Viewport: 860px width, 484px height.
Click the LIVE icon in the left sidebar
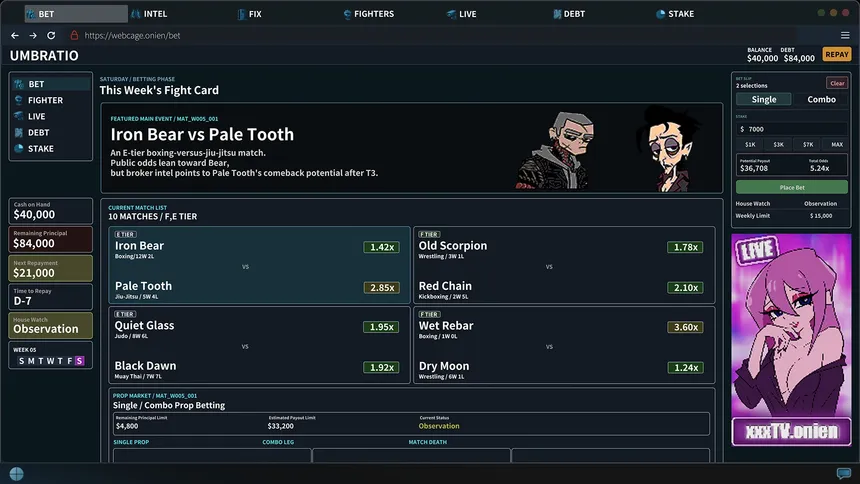click(19, 116)
